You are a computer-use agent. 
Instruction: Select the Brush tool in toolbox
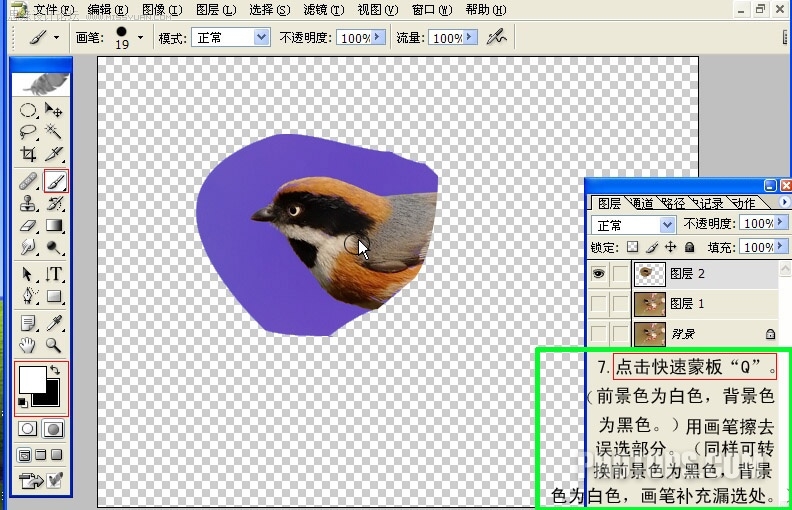pyautogui.click(x=56, y=181)
